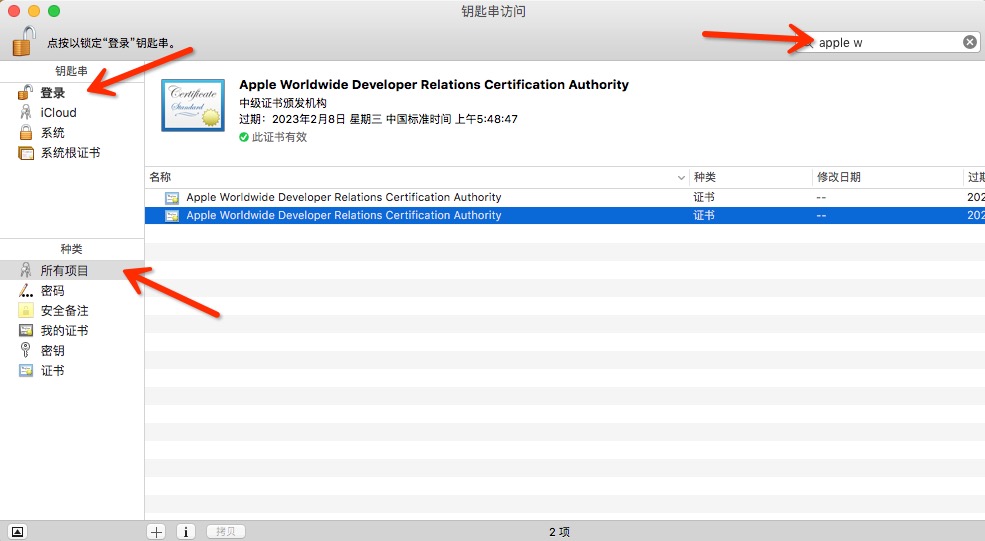The height and width of the screenshot is (541, 985).
Task: Click the 系统根证书 folder icon
Action: click(x=26, y=153)
